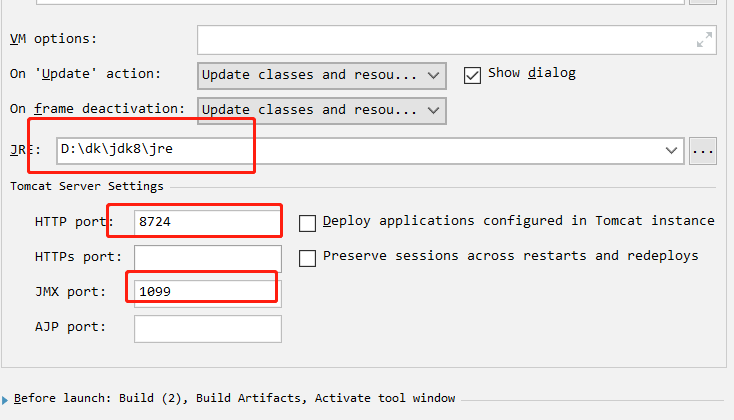This screenshot has width=734, height=420.
Task: Focus the empty HTTPs port field
Action: coord(207,258)
